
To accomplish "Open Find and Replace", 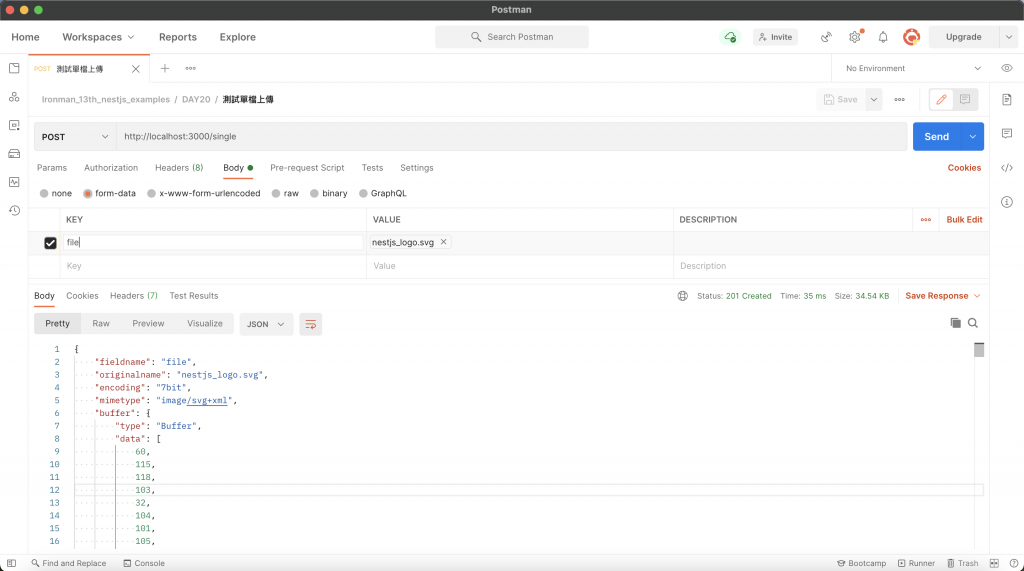I will pos(69,563).
